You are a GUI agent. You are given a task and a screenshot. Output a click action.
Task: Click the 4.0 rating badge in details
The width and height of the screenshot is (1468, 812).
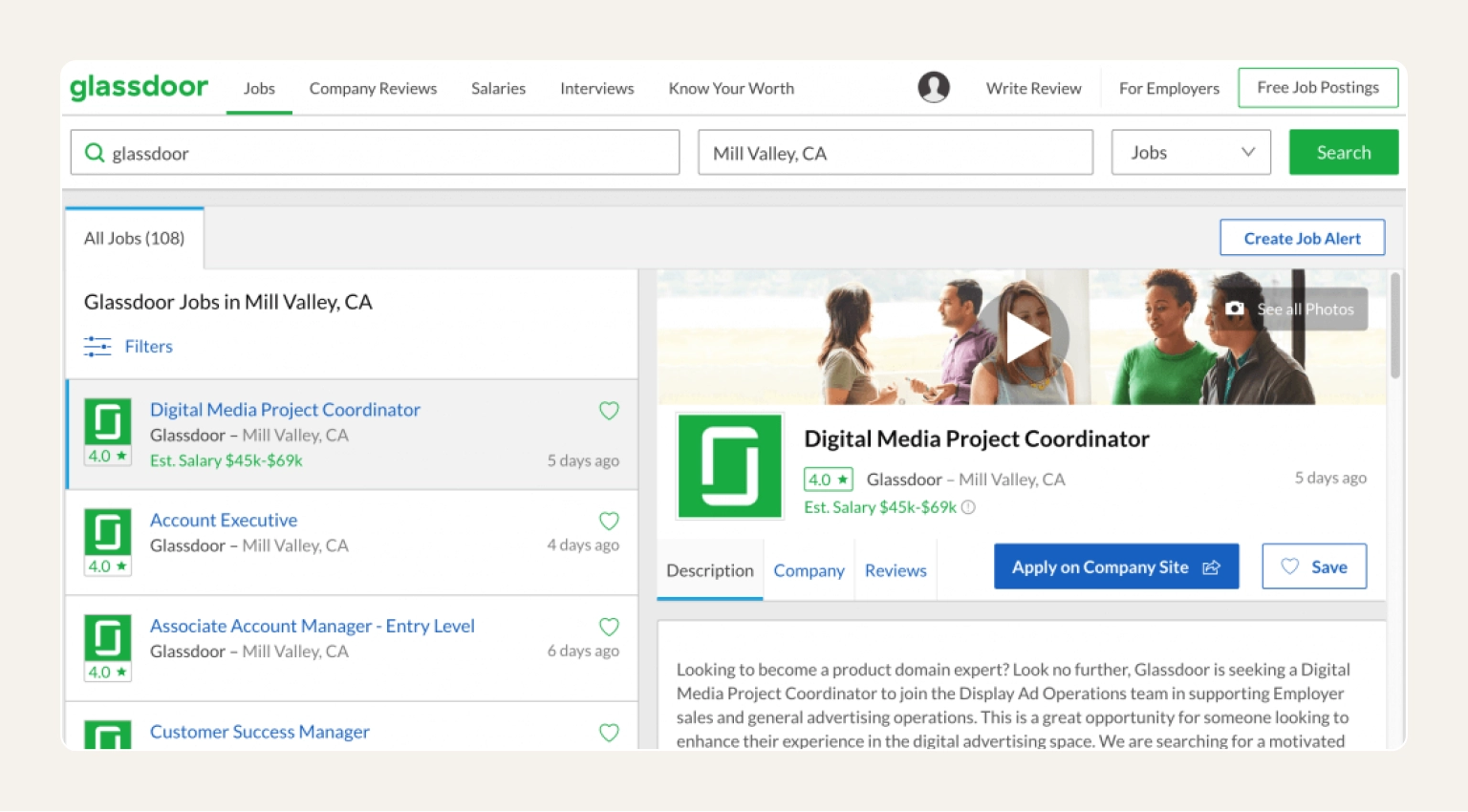click(828, 480)
